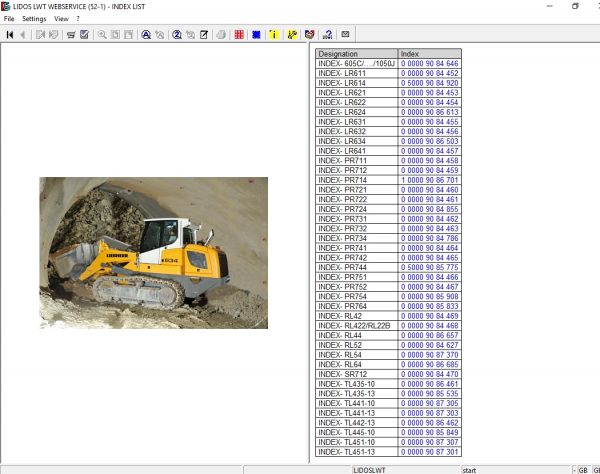Screen dimensions: 600x474
Task: Select row INDEX- PR711
Action: (388, 161)
